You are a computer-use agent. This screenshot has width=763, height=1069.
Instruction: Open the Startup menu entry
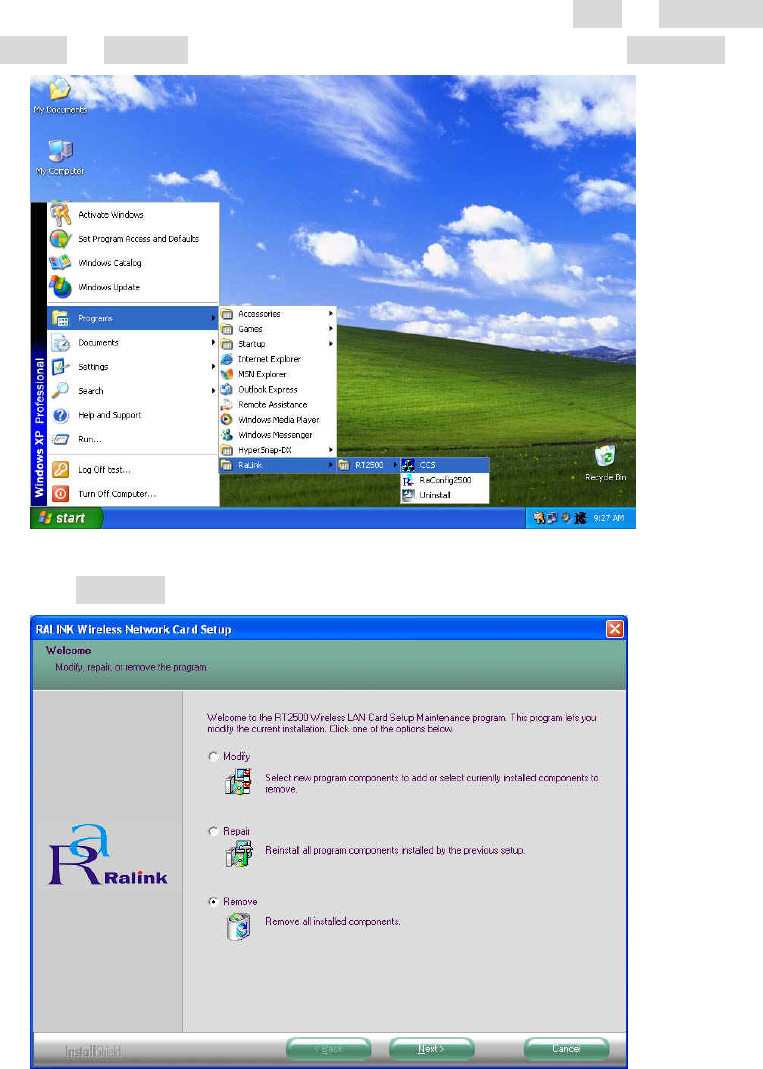(x=278, y=344)
